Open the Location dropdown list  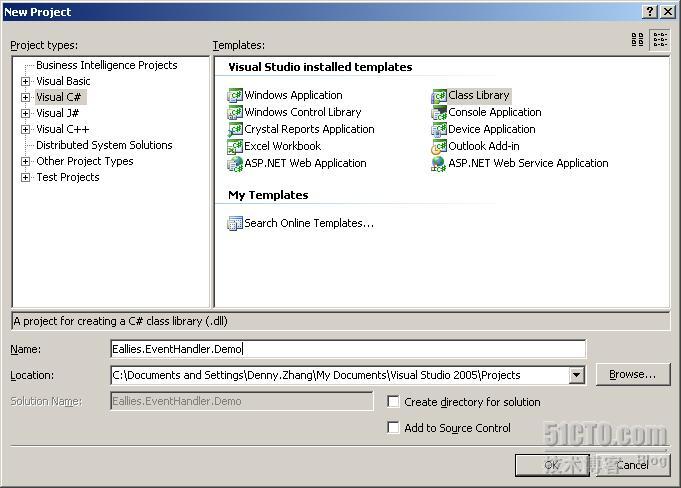(x=576, y=375)
